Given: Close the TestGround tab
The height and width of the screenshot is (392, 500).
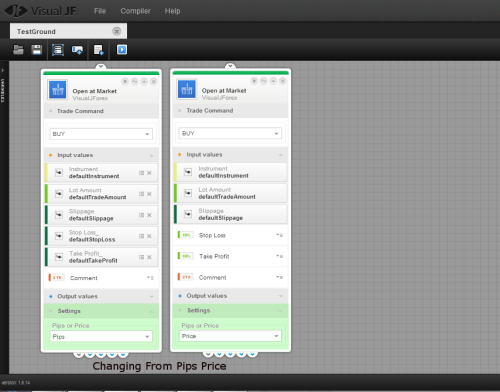Looking at the screenshot, I should click(x=117, y=31).
